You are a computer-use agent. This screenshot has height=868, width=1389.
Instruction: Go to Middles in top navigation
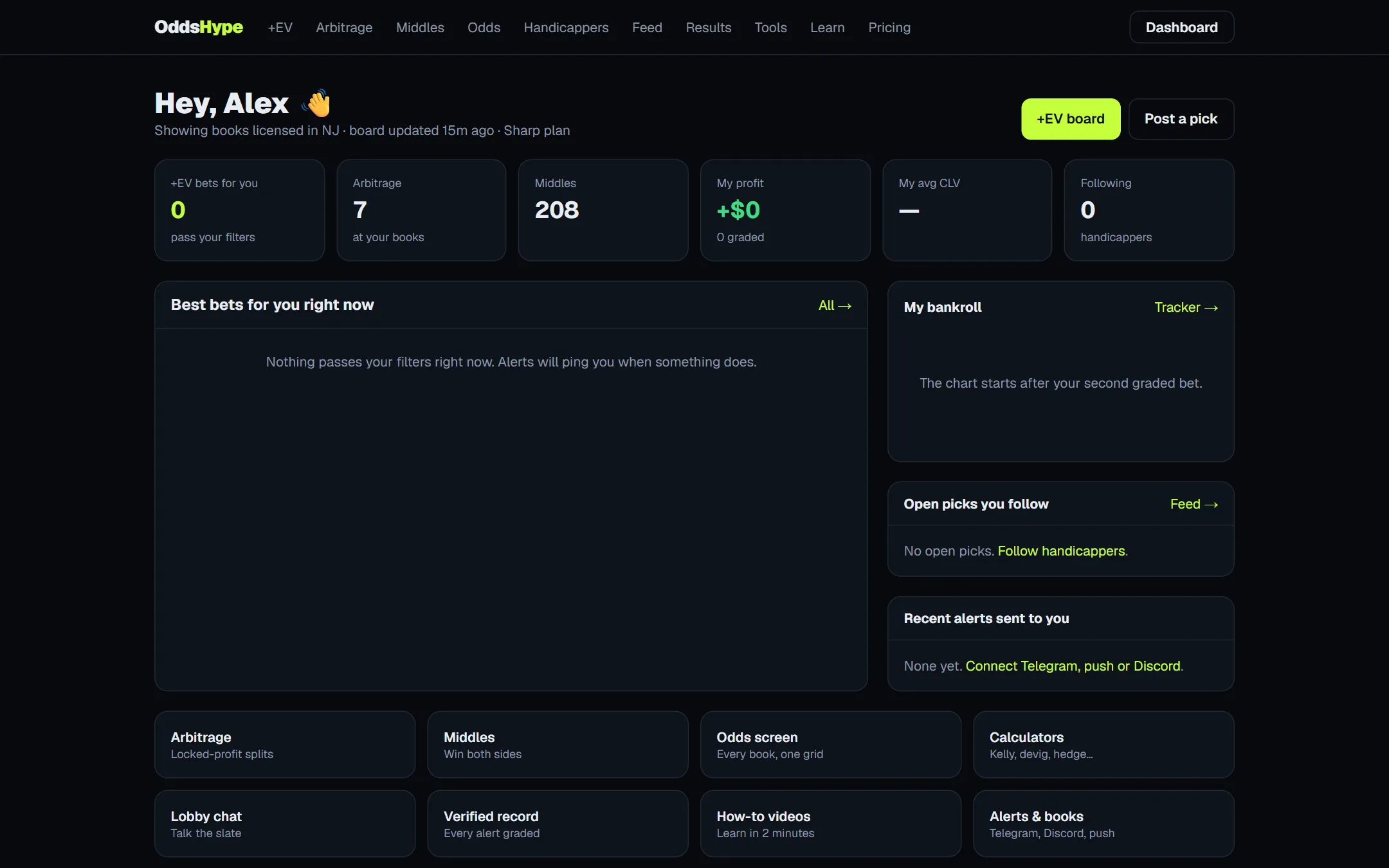tap(420, 28)
